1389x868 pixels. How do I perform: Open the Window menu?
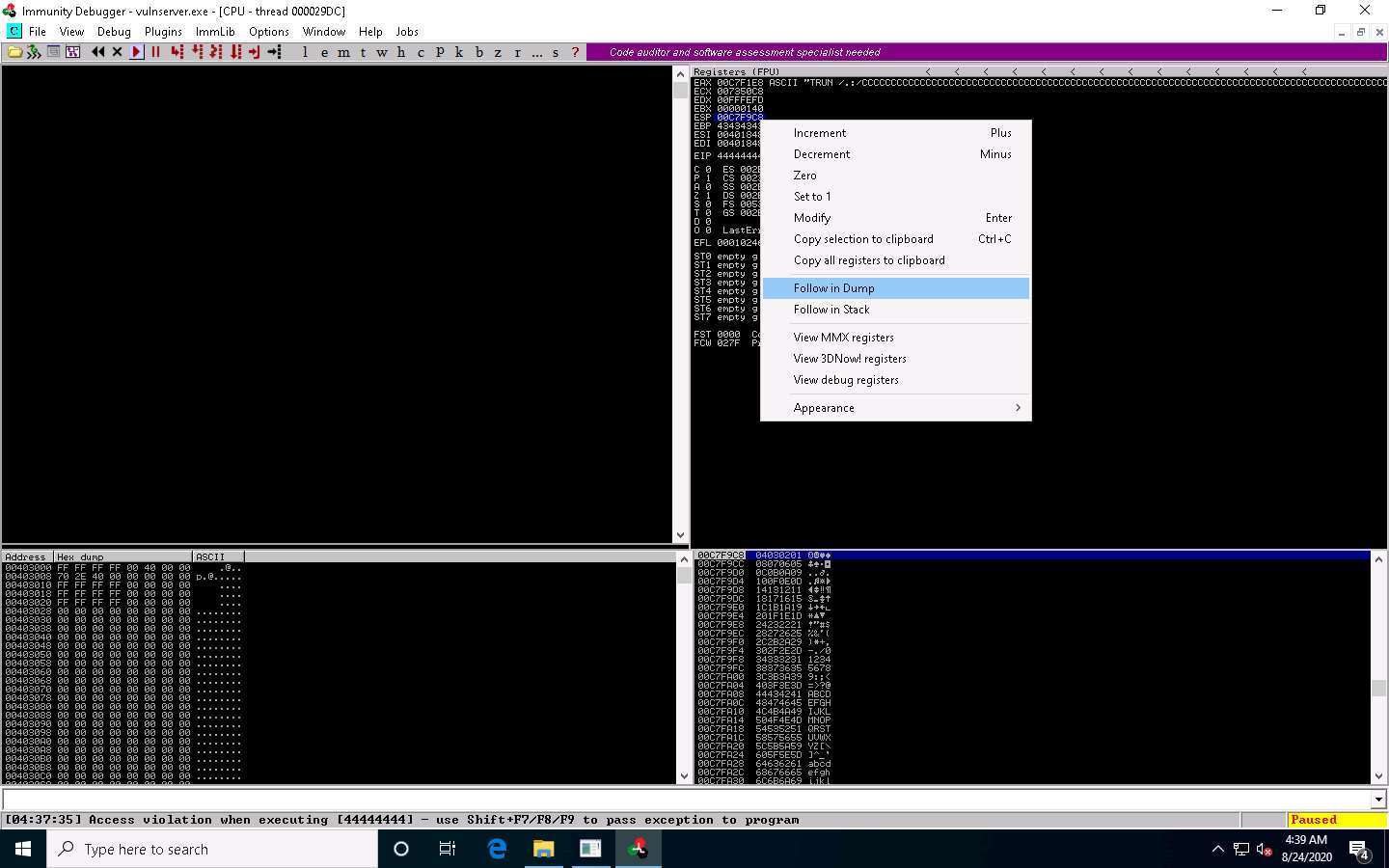[x=324, y=32]
